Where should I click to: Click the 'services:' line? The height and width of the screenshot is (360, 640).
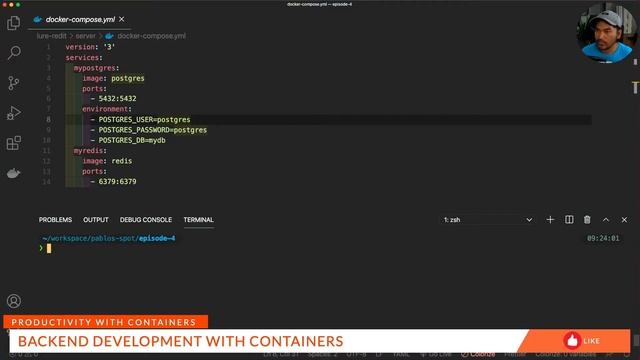(x=84, y=58)
